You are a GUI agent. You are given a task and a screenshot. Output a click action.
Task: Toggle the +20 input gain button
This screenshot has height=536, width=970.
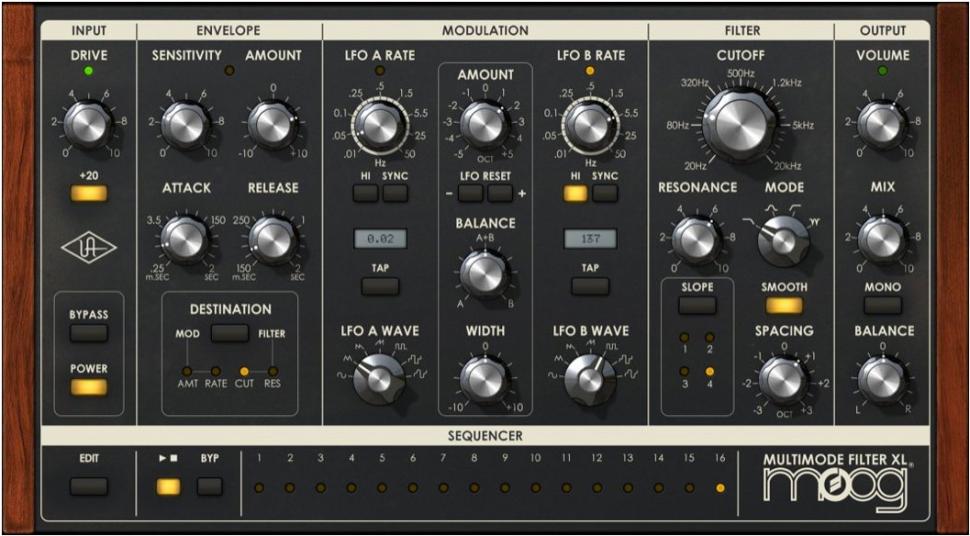[88, 194]
